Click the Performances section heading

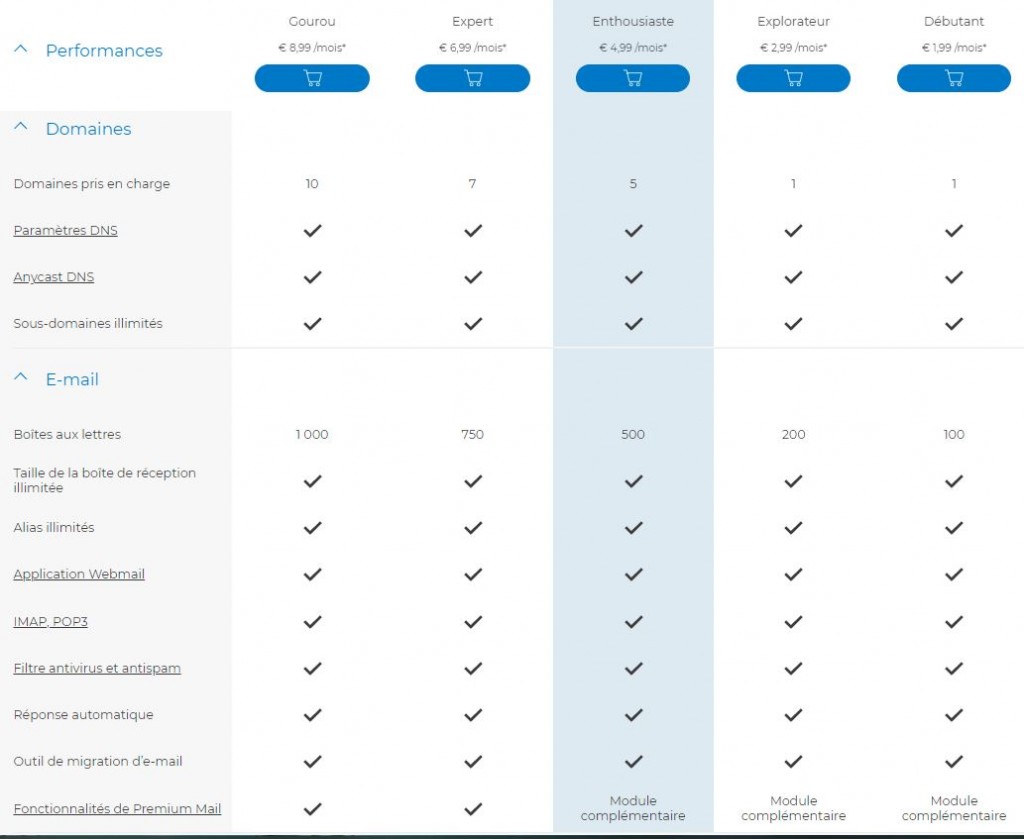point(104,51)
